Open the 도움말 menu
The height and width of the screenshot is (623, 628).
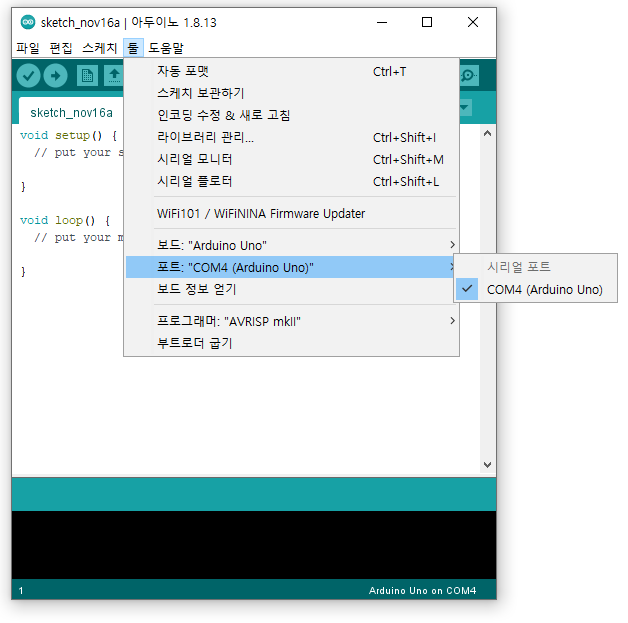click(x=166, y=48)
